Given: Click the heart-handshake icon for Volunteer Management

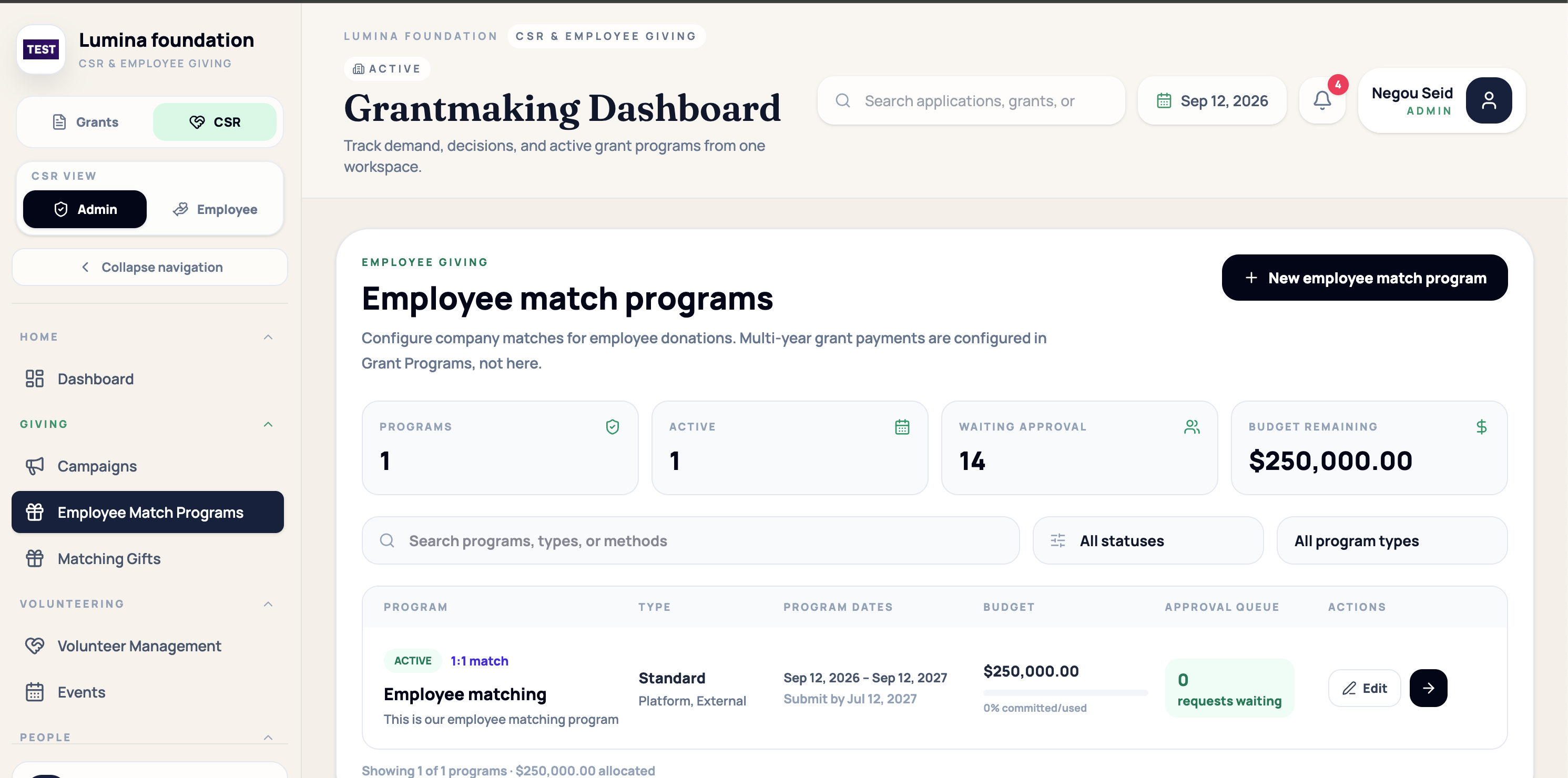Looking at the screenshot, I should pos(35,646).
